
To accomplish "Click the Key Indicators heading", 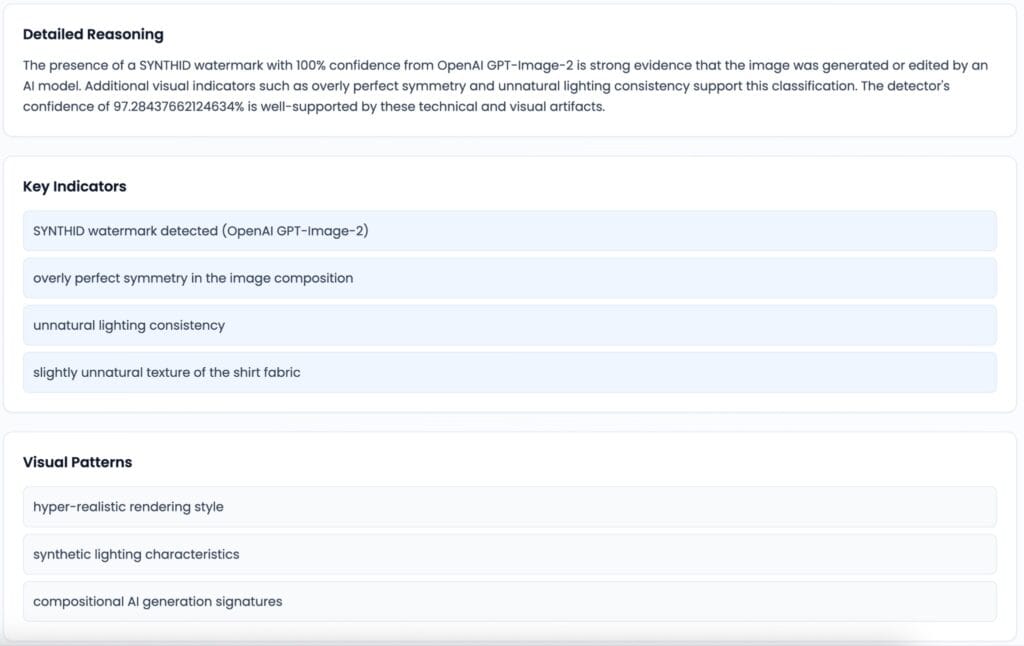I will [x=74, y=186].
